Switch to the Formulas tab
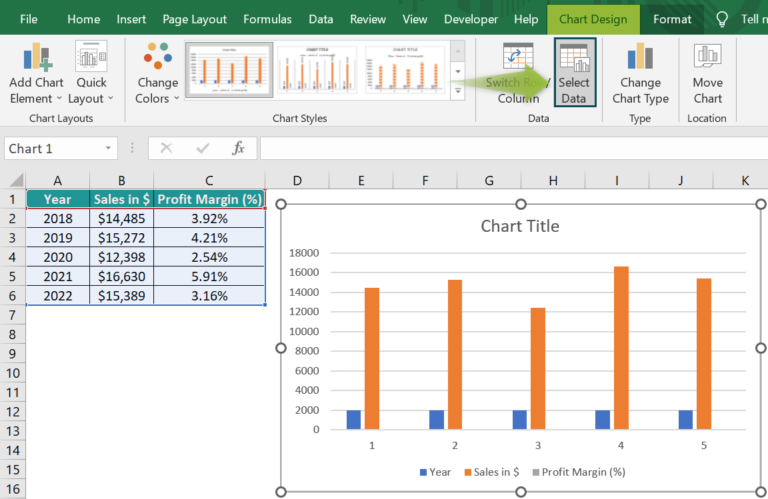The height and width of the screenshot is (499, 768). (267, 19)
